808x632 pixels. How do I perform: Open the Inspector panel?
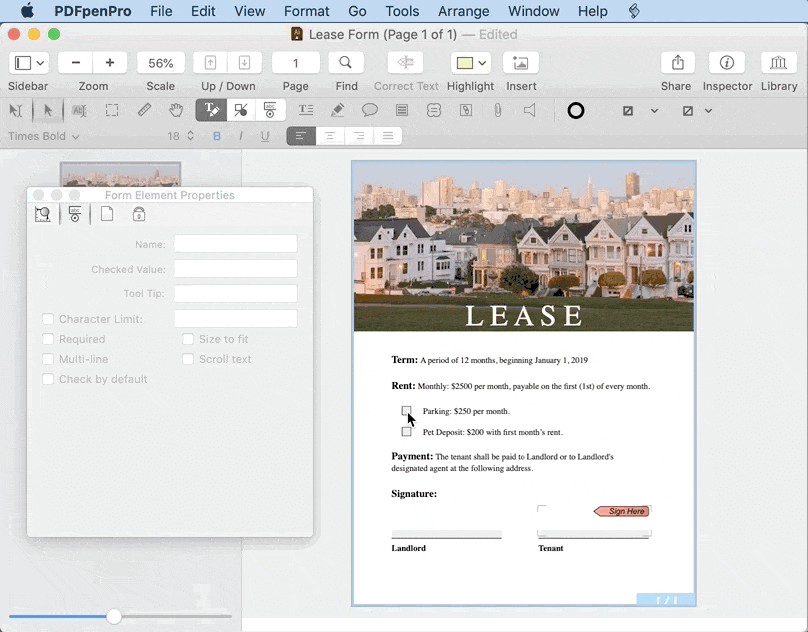click(x=727, y=62)
